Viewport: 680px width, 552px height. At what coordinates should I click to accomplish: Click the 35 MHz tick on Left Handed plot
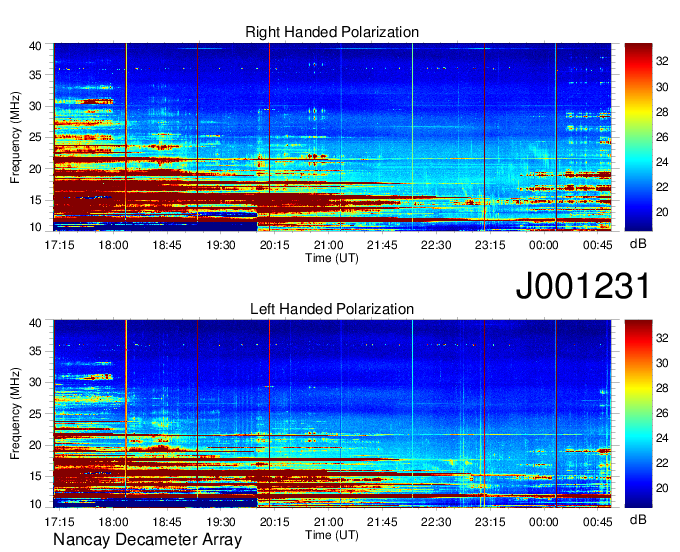[36, 351]
